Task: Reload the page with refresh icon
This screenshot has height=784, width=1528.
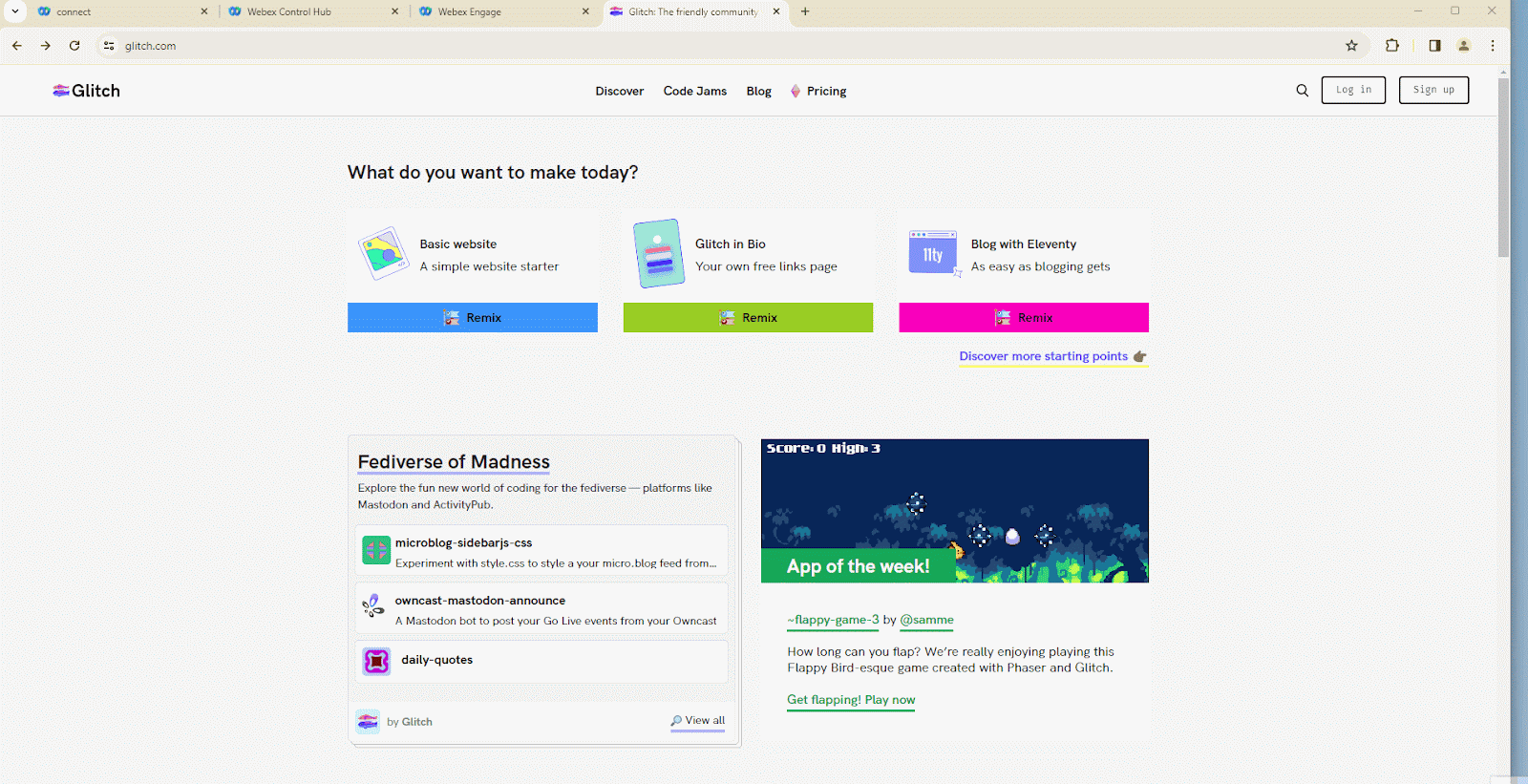Action: click(74, 46)
